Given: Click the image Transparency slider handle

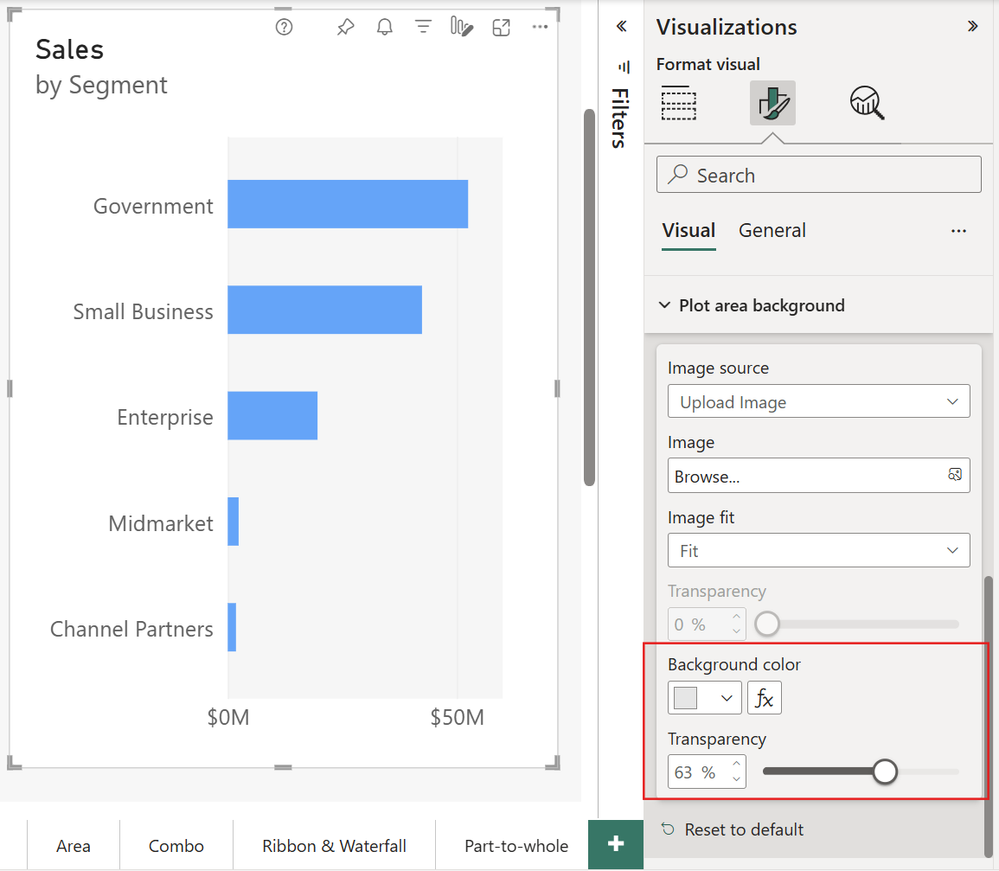Looking at the screenshot, I should pyautogui.click(x=767, y=624).
